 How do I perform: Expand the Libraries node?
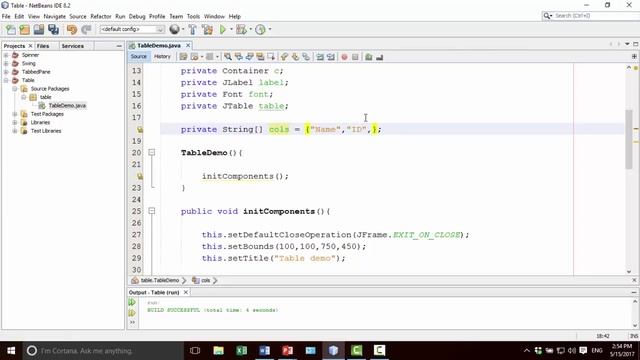(15, 122)
